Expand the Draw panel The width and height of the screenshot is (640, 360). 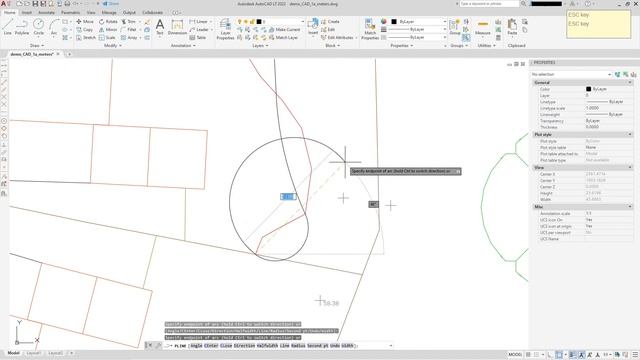coord(37,45)
